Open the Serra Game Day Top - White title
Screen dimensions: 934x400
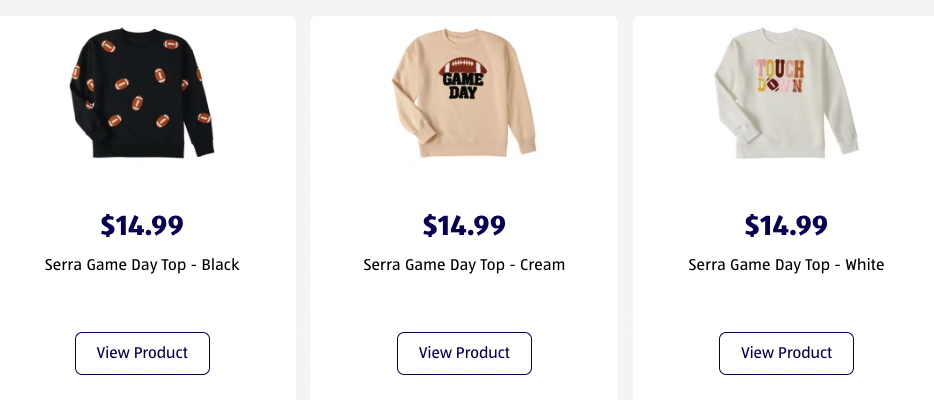pos(786,265)
